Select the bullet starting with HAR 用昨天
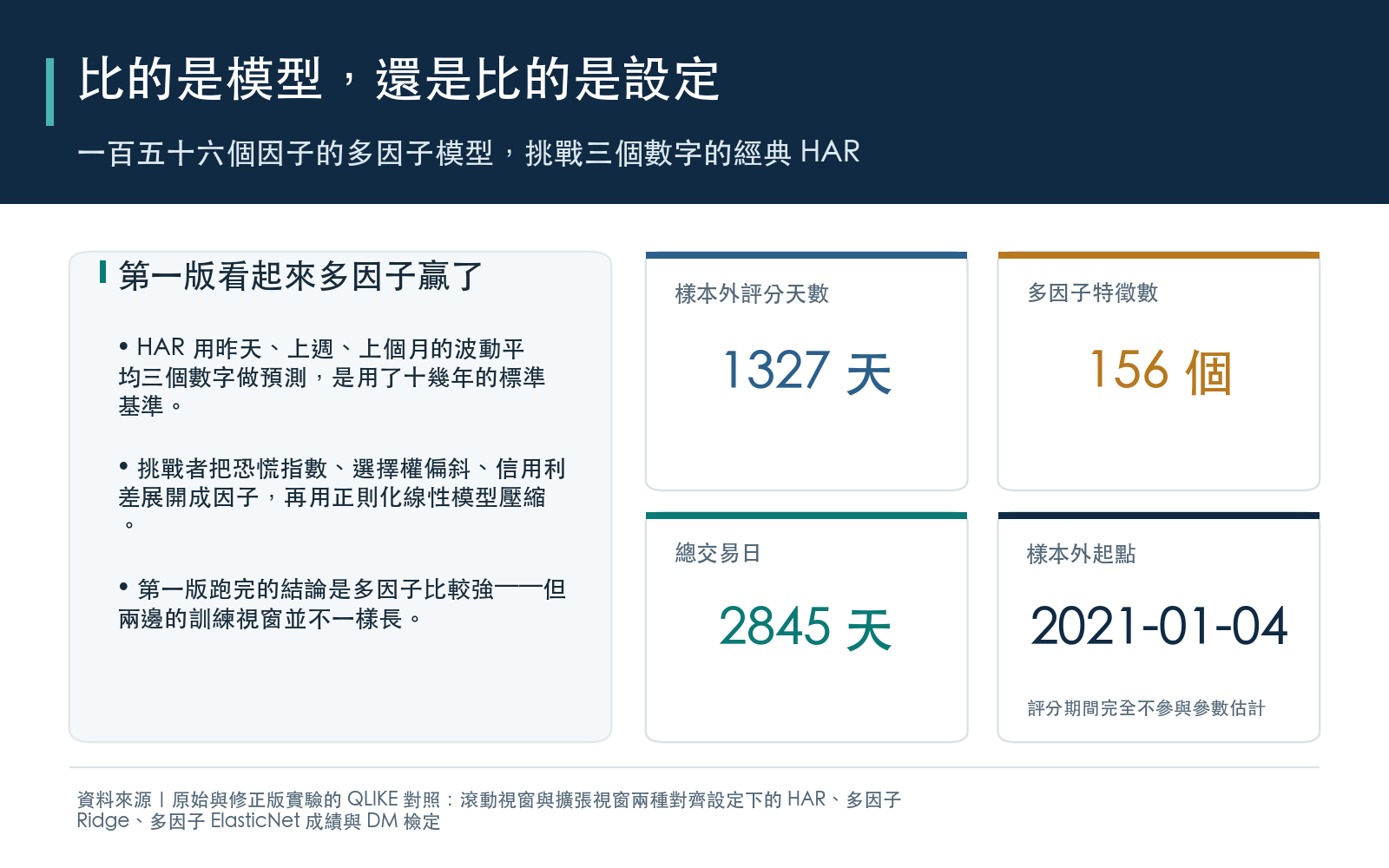The height and width of the screenshot is (868, 1389). click(x=332, y=377)
